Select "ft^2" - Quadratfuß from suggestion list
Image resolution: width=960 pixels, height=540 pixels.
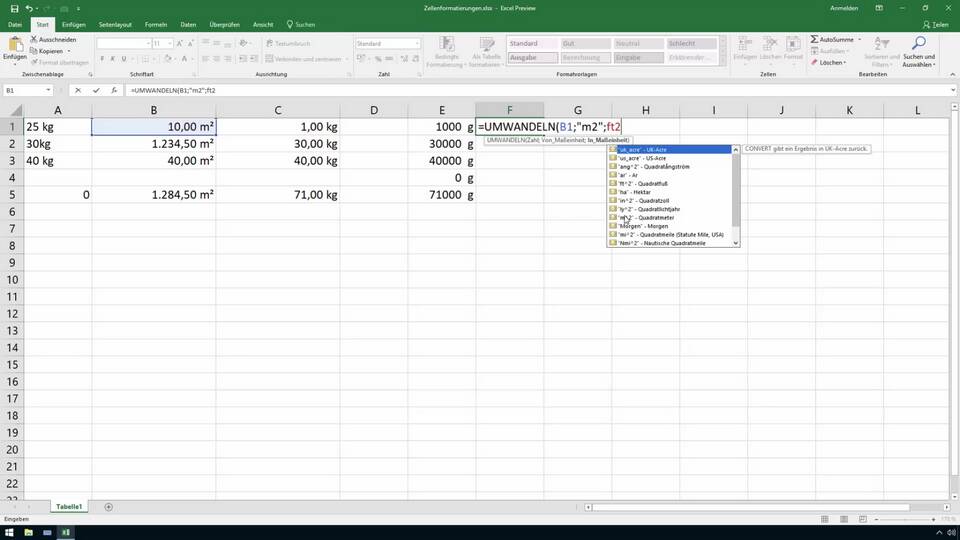tap(642, 183)
